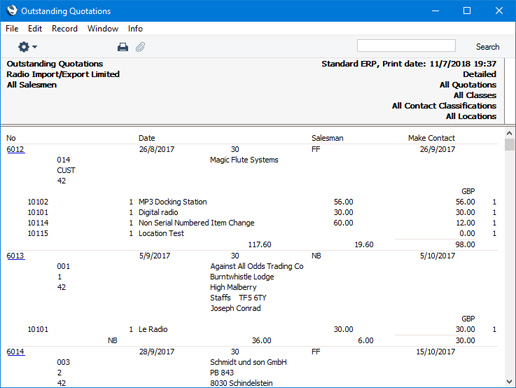Click Make Contact date 15/10/2017
This screenshot has width=516, height=388.
tap(435, 351)
